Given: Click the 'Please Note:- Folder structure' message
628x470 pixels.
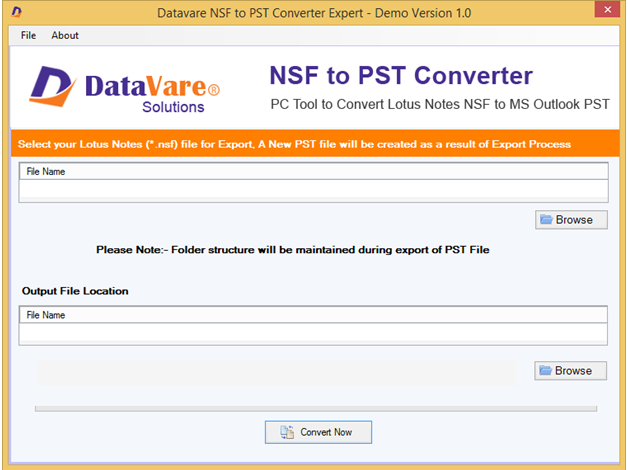Looking at the screenshot, I should [293, 250].
